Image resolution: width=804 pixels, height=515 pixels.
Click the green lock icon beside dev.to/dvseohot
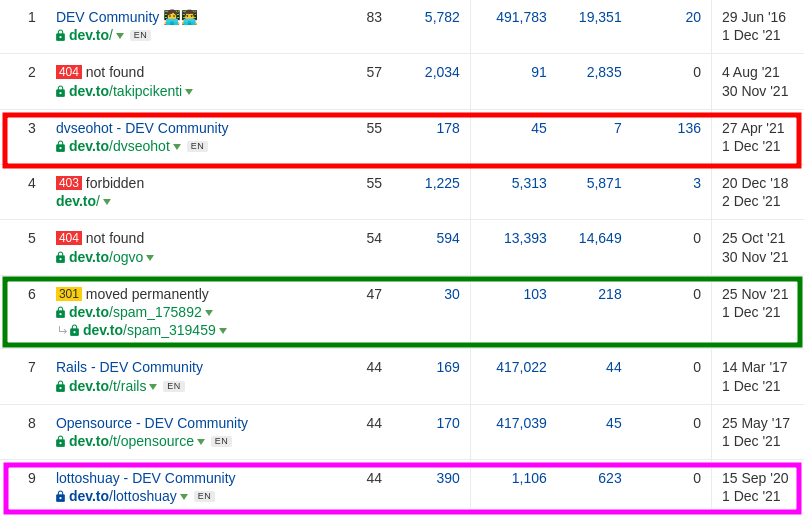click(61, 147)
